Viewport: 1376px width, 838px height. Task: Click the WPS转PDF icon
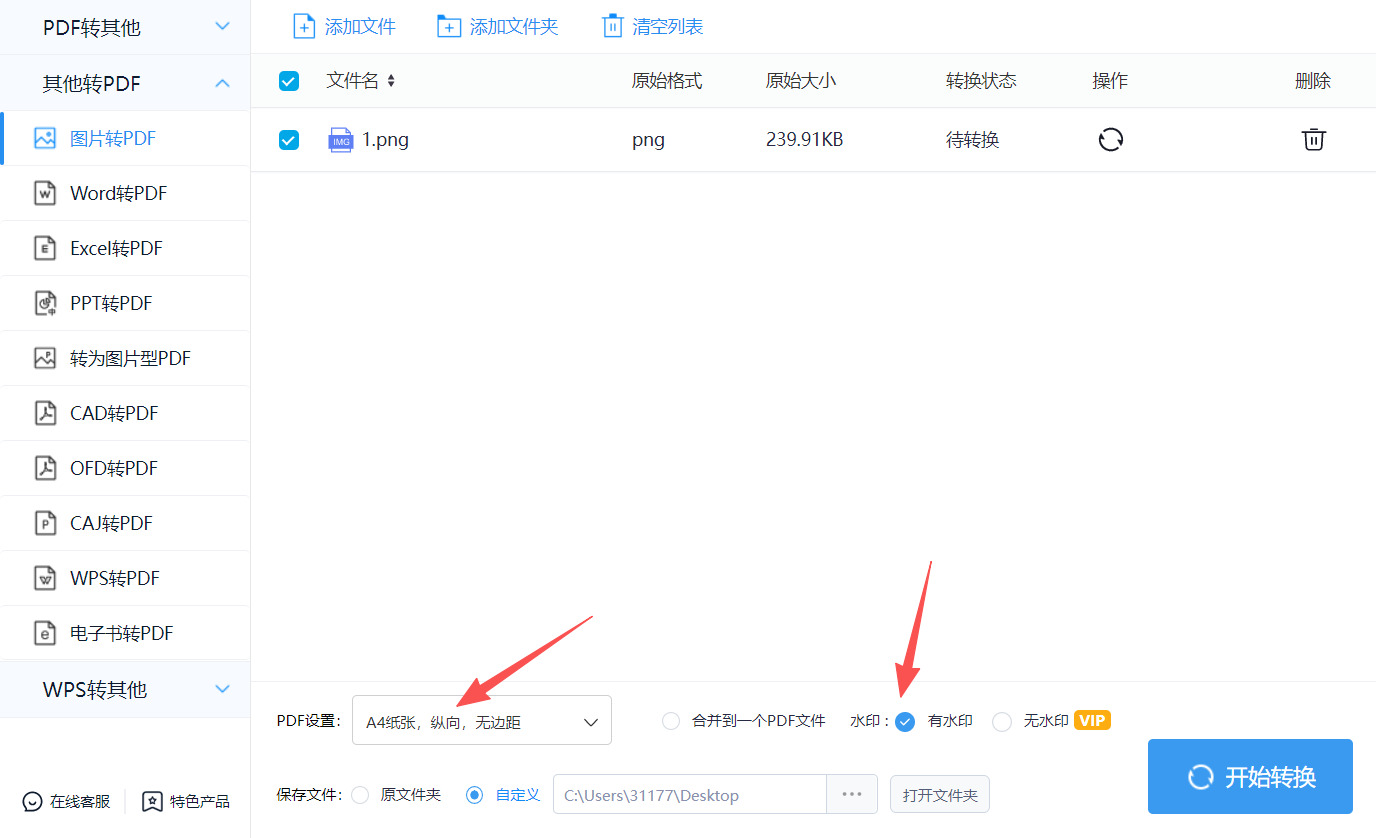(x=45, y=578)
